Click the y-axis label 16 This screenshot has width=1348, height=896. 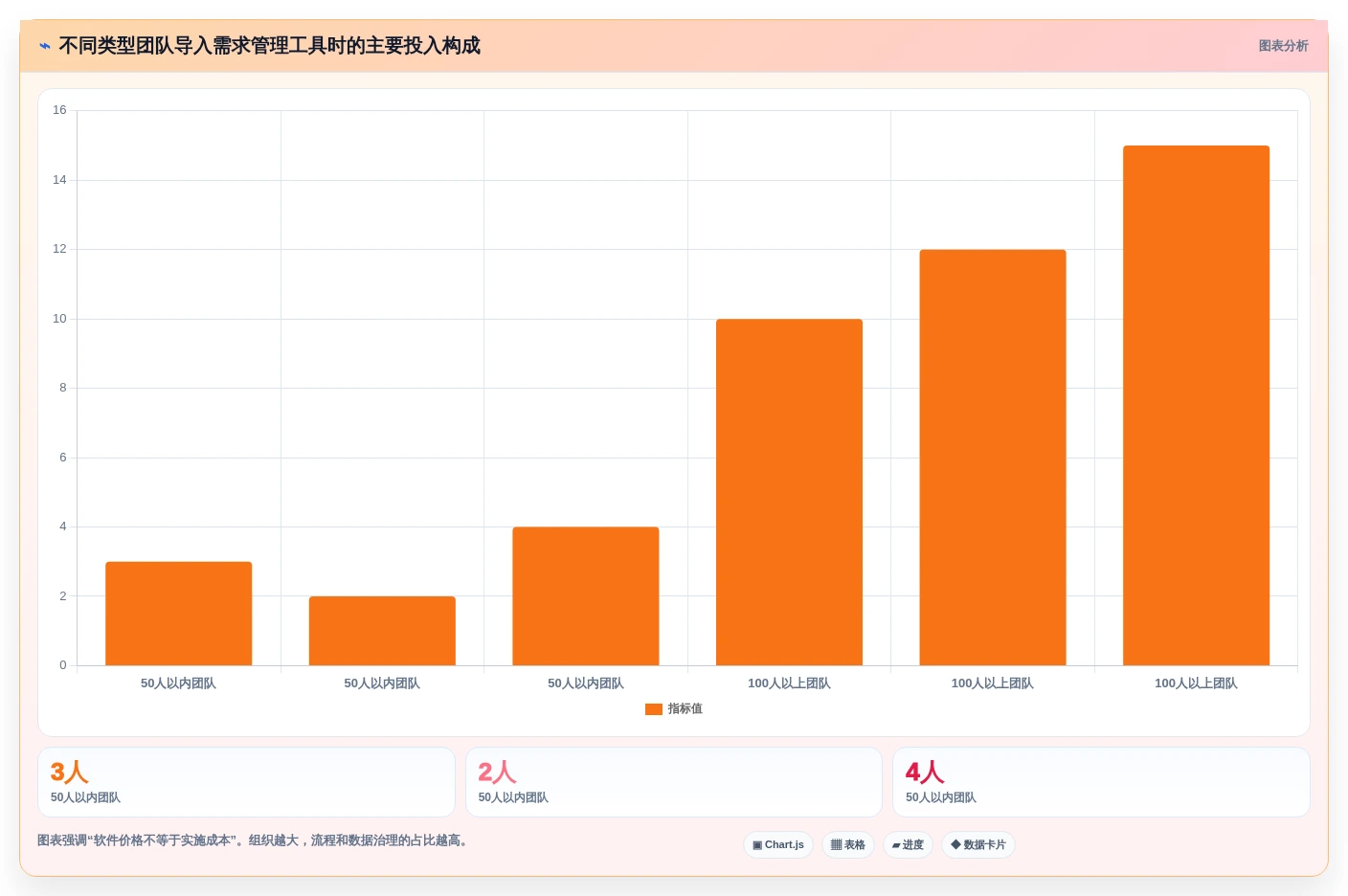pos(59,110)
